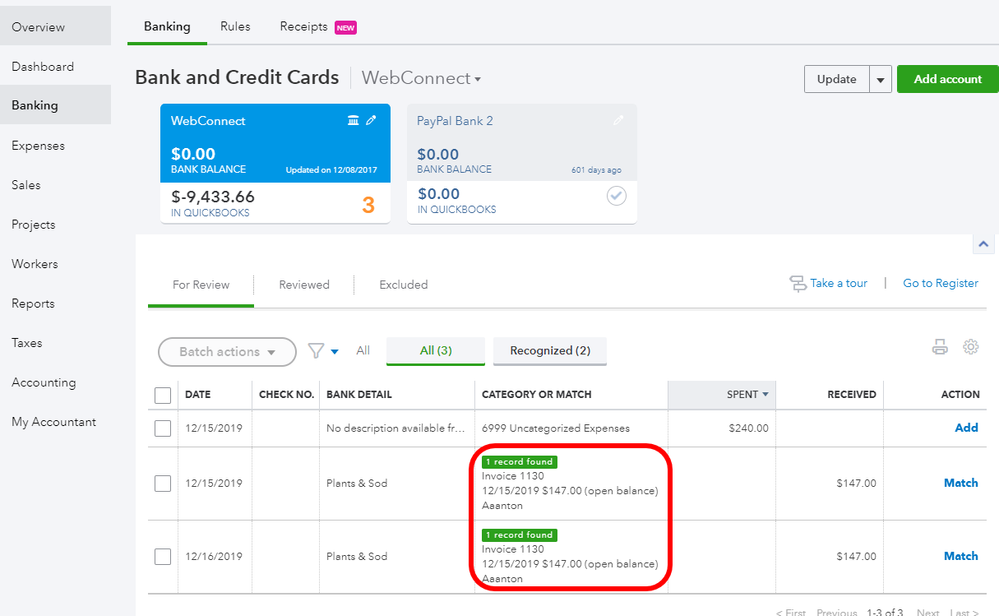Select the Excluded tab

[403, 285]
